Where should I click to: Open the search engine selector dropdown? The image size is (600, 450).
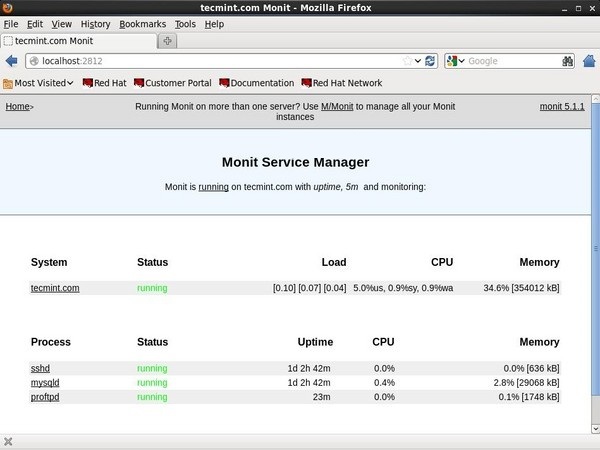coord(455,61)
